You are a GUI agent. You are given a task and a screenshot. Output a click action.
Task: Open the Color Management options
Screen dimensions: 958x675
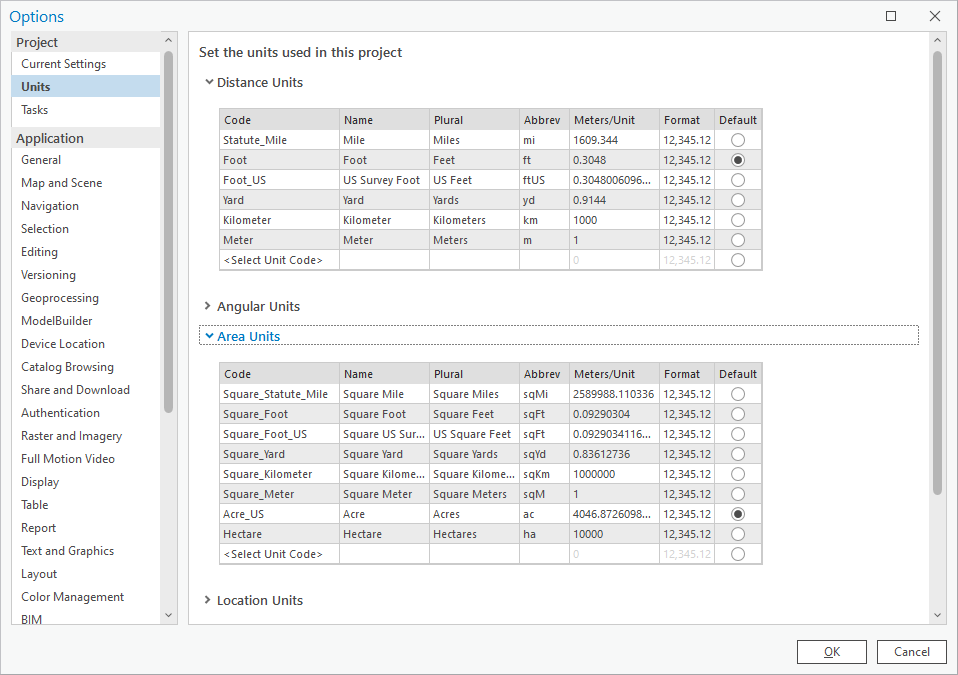[73, 597]
